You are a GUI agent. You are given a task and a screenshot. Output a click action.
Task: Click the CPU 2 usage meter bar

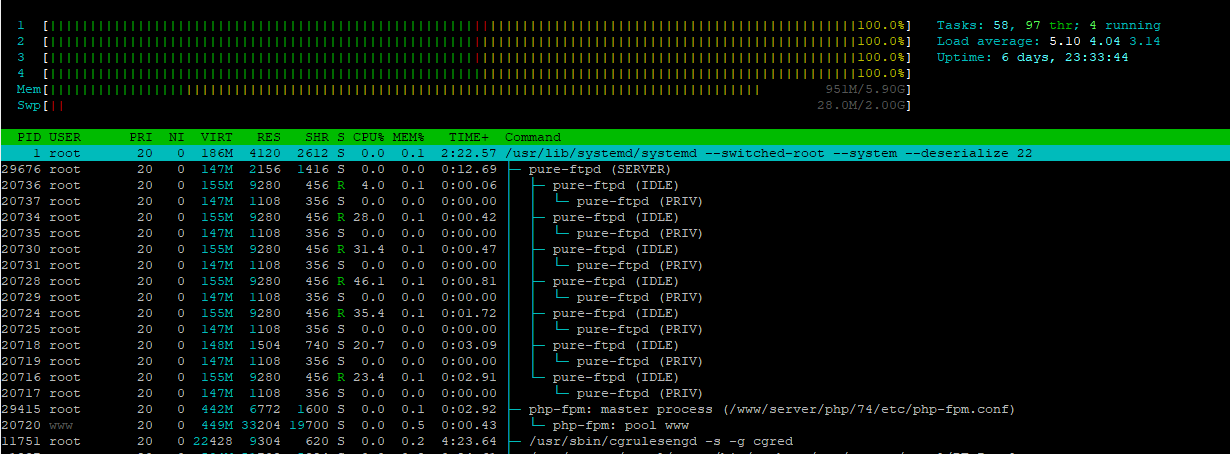478,41
